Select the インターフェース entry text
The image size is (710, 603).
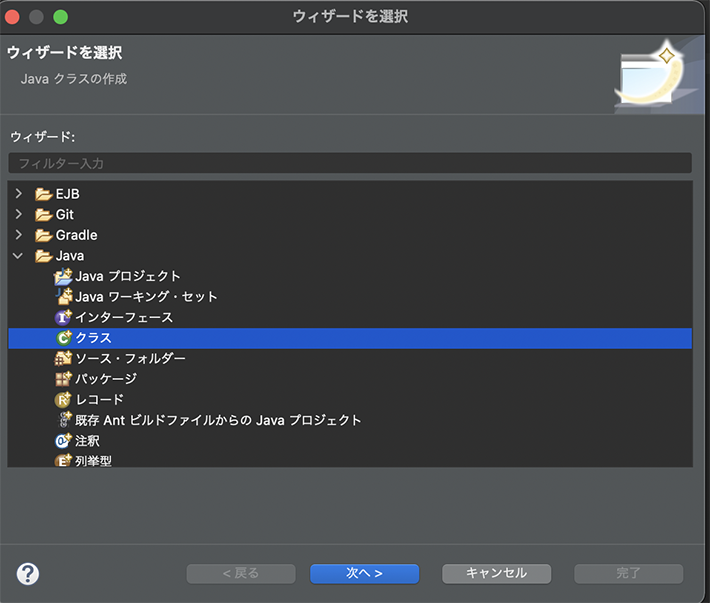[124, 317]
